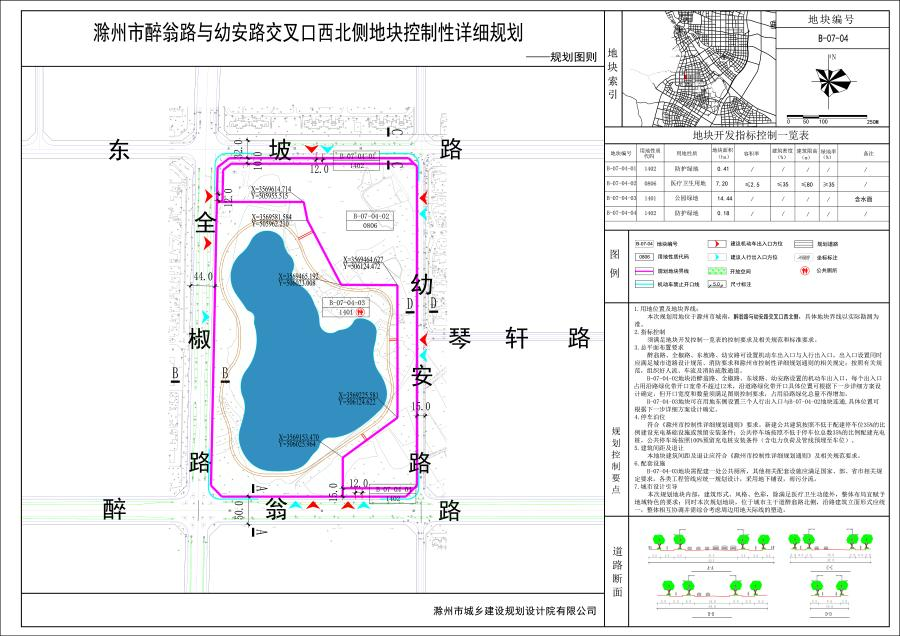
Task: Click the main title 滁州市醉翁路与幼安路交叉口西北侧地块控制性详细规划
Action: coord(308,33)
